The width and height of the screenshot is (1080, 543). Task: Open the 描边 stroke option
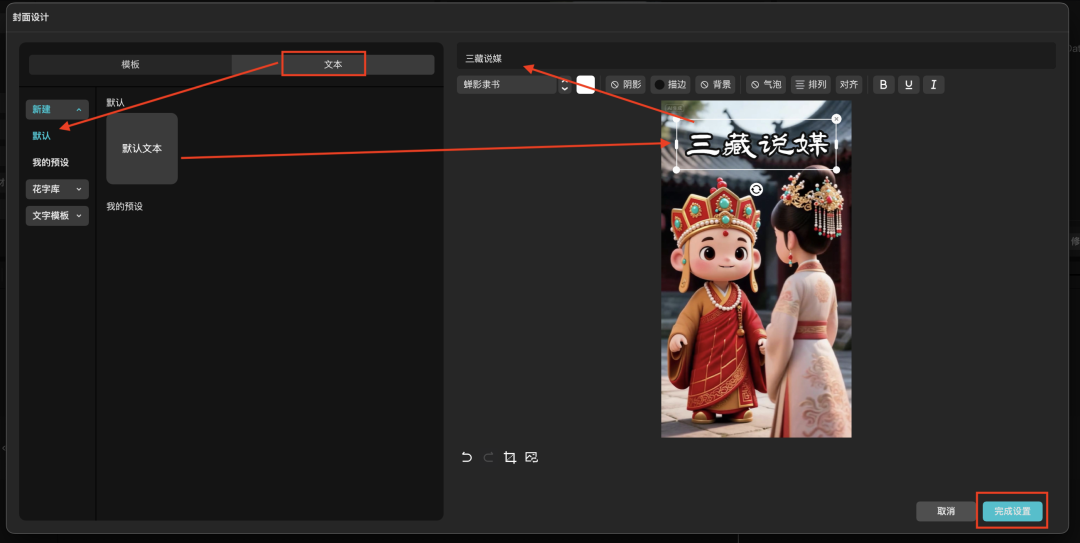point(670,85)
